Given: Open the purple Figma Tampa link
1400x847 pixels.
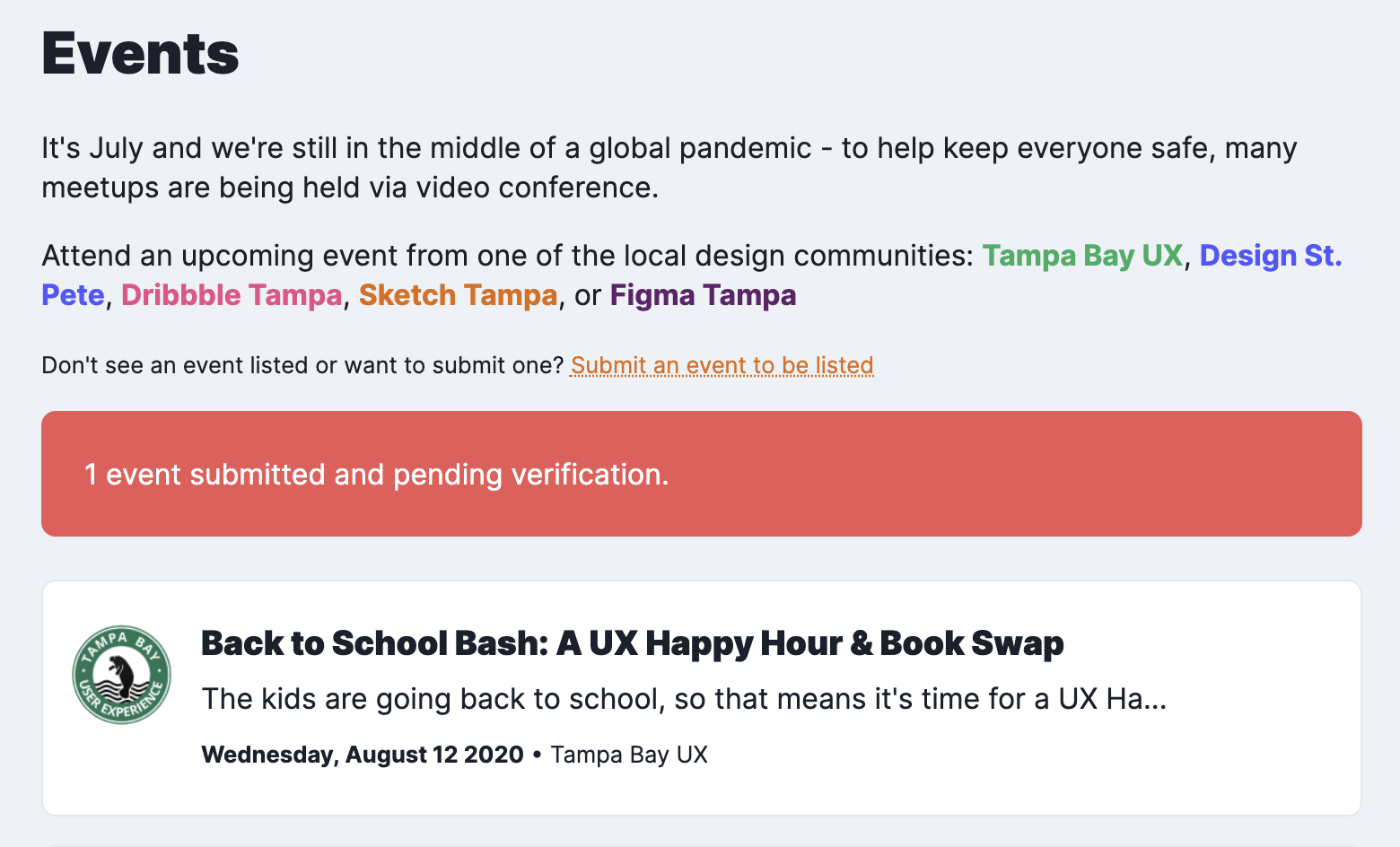Looking at the screenshot, I should (x=703, y=295).
